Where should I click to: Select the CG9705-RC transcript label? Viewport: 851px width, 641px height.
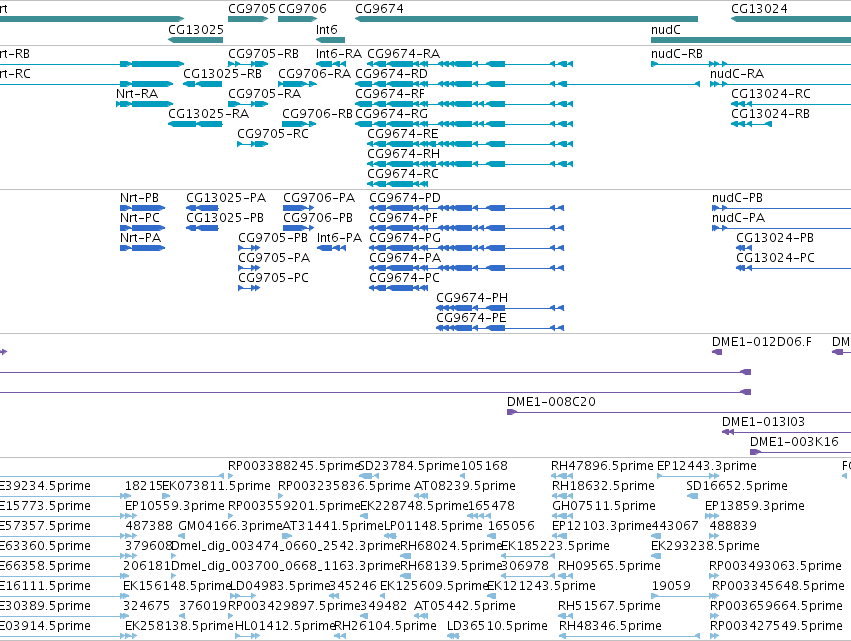click(x=273, y=134)
